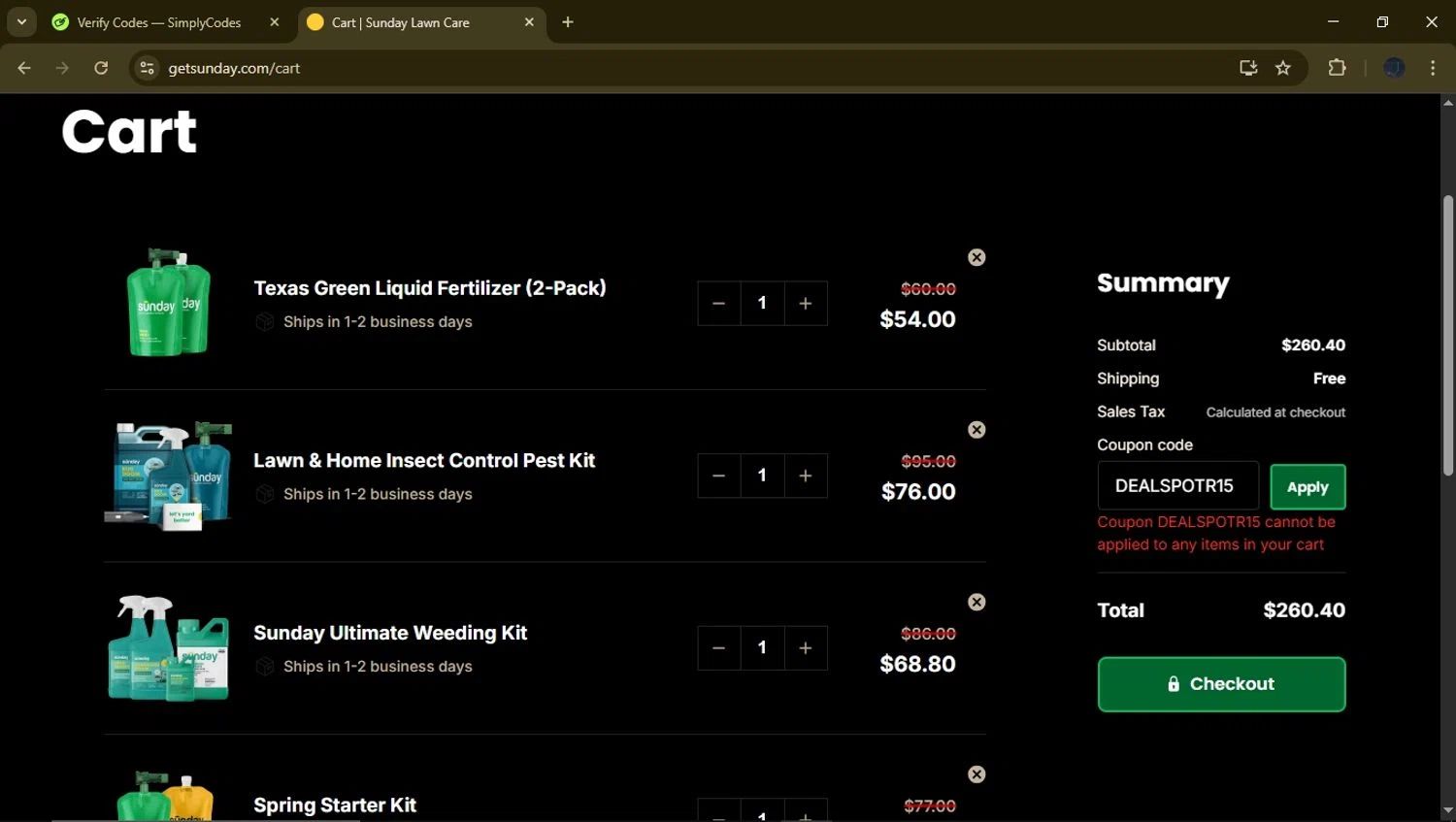Bookmark this page with the star icon

1283,68
